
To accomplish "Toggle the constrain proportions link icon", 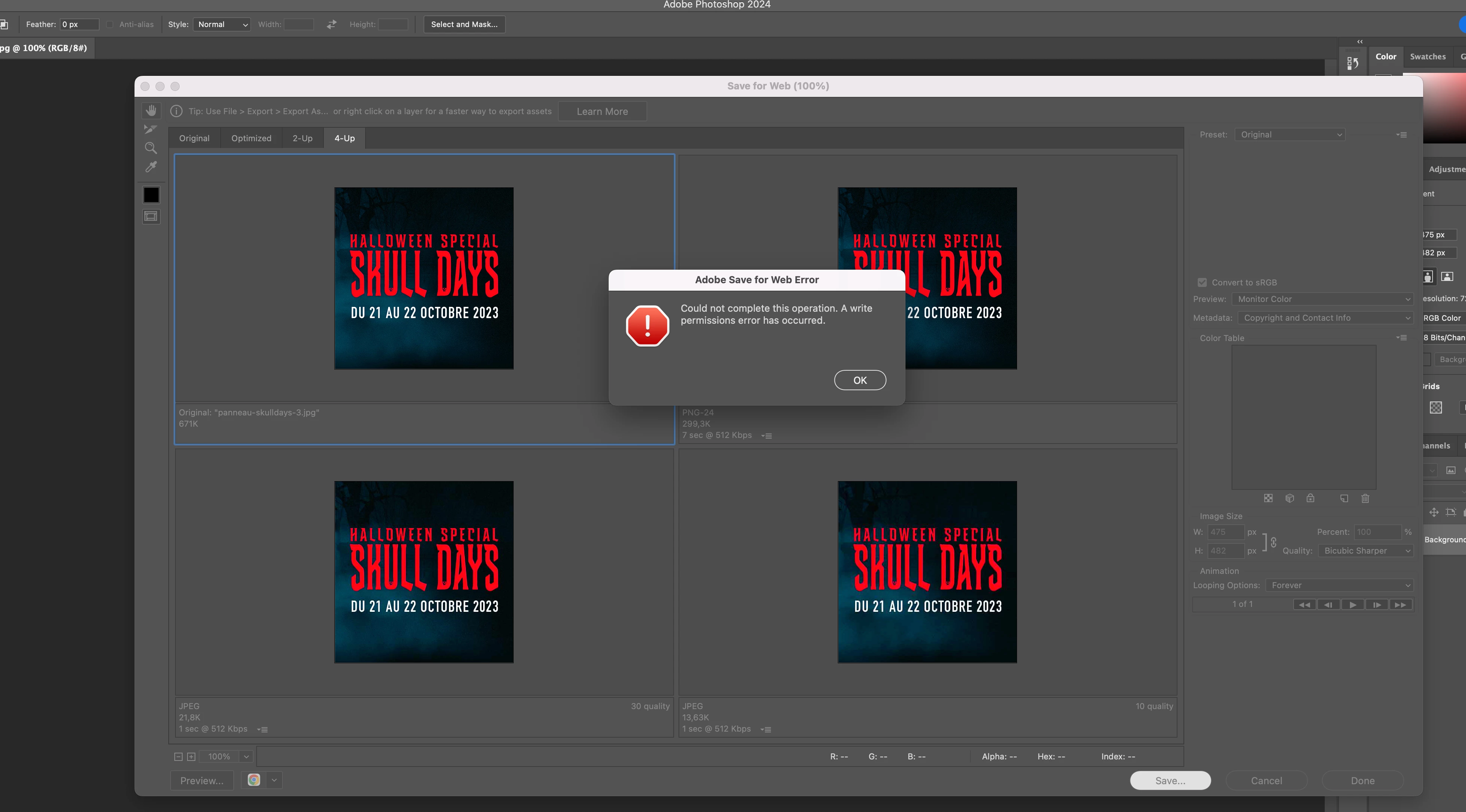I will (x=1273, y=542).
